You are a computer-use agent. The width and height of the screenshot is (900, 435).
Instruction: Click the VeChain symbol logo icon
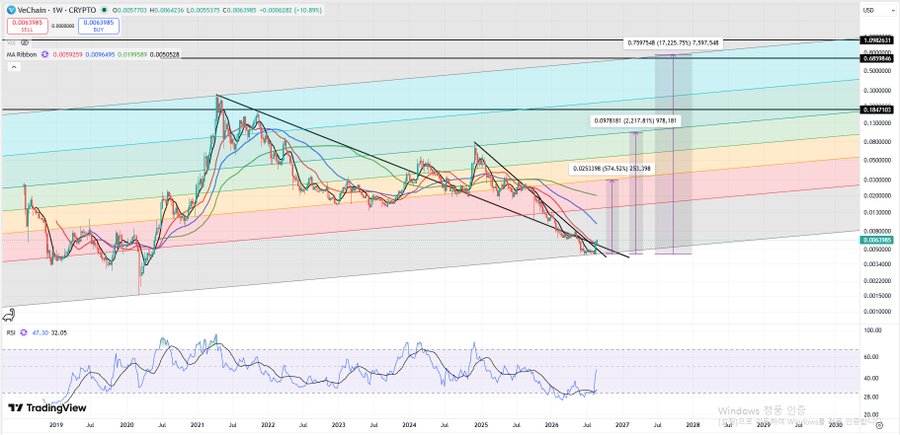tap(11, 10)
